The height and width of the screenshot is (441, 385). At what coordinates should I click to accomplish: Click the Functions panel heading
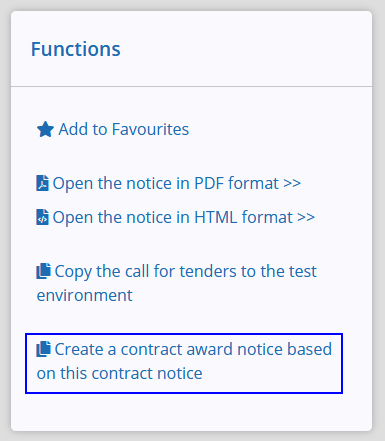point(76,49)
